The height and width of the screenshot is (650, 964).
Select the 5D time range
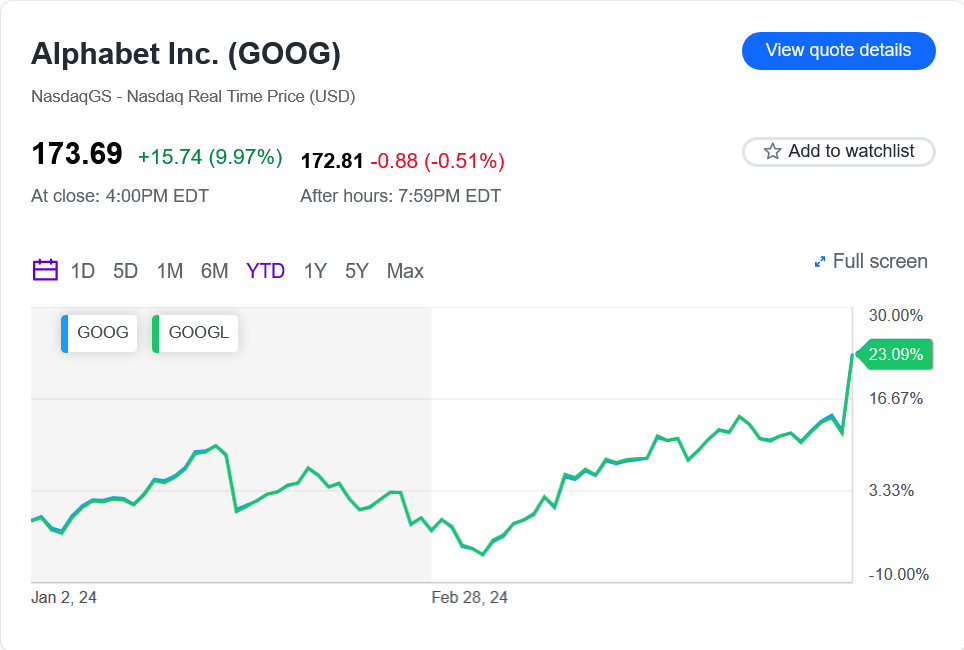(x=125, y=271)
